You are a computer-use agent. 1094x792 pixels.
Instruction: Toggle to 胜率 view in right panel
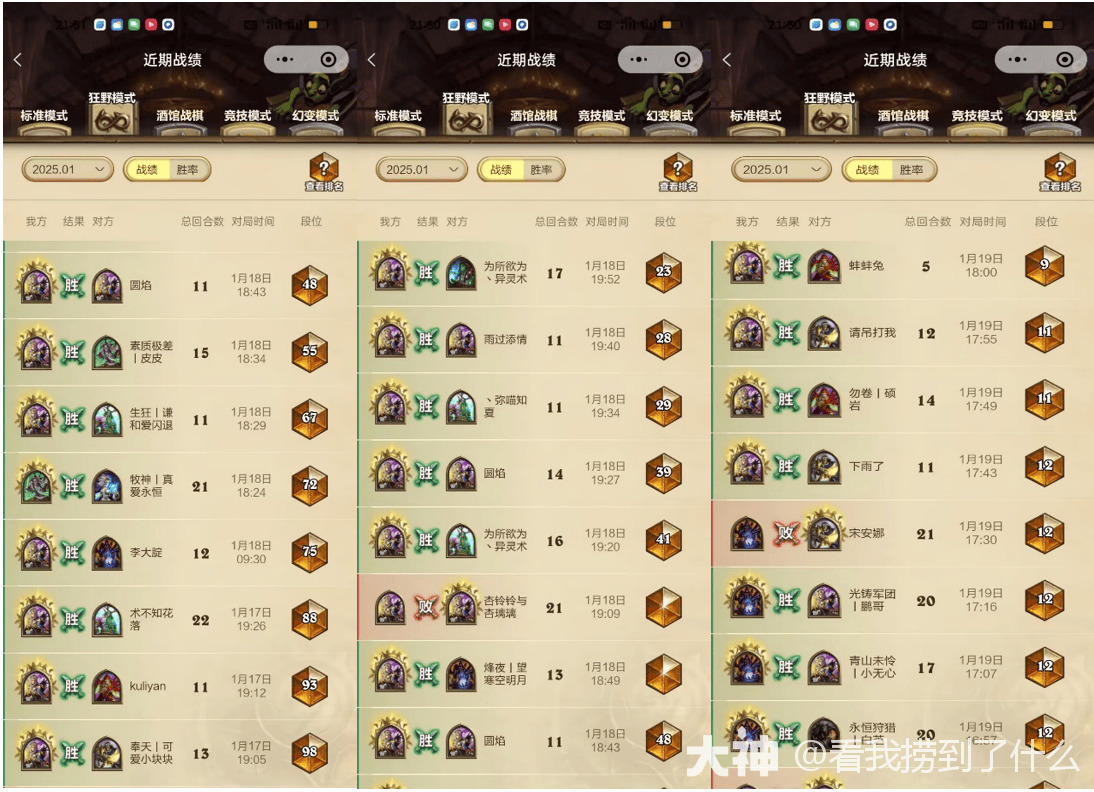coord(911,170)
